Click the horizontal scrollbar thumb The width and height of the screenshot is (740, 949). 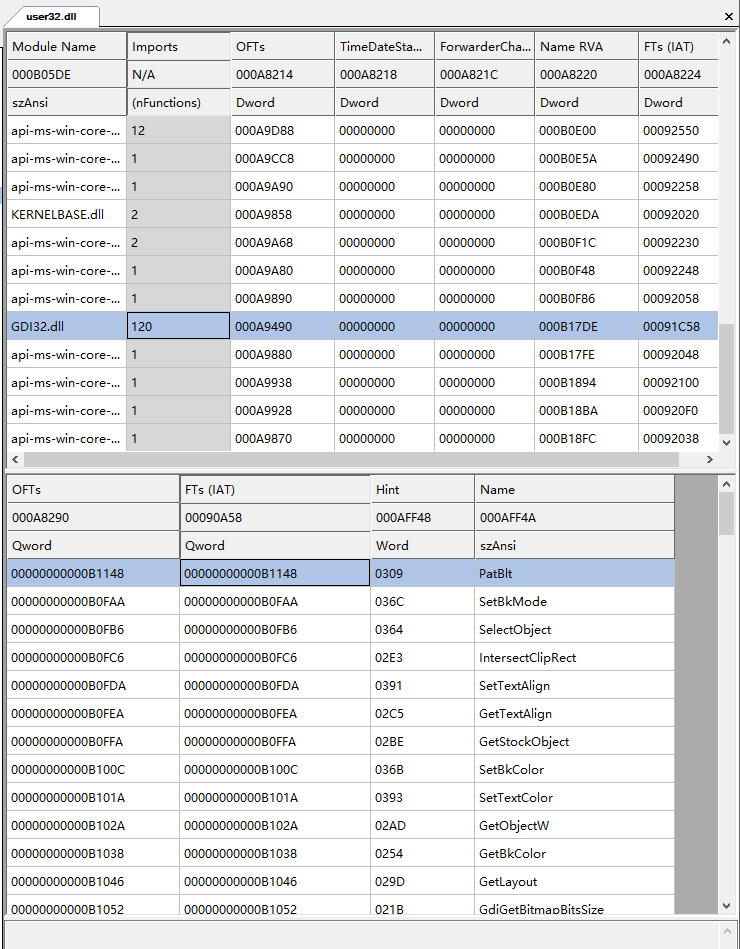coord(352,459)
